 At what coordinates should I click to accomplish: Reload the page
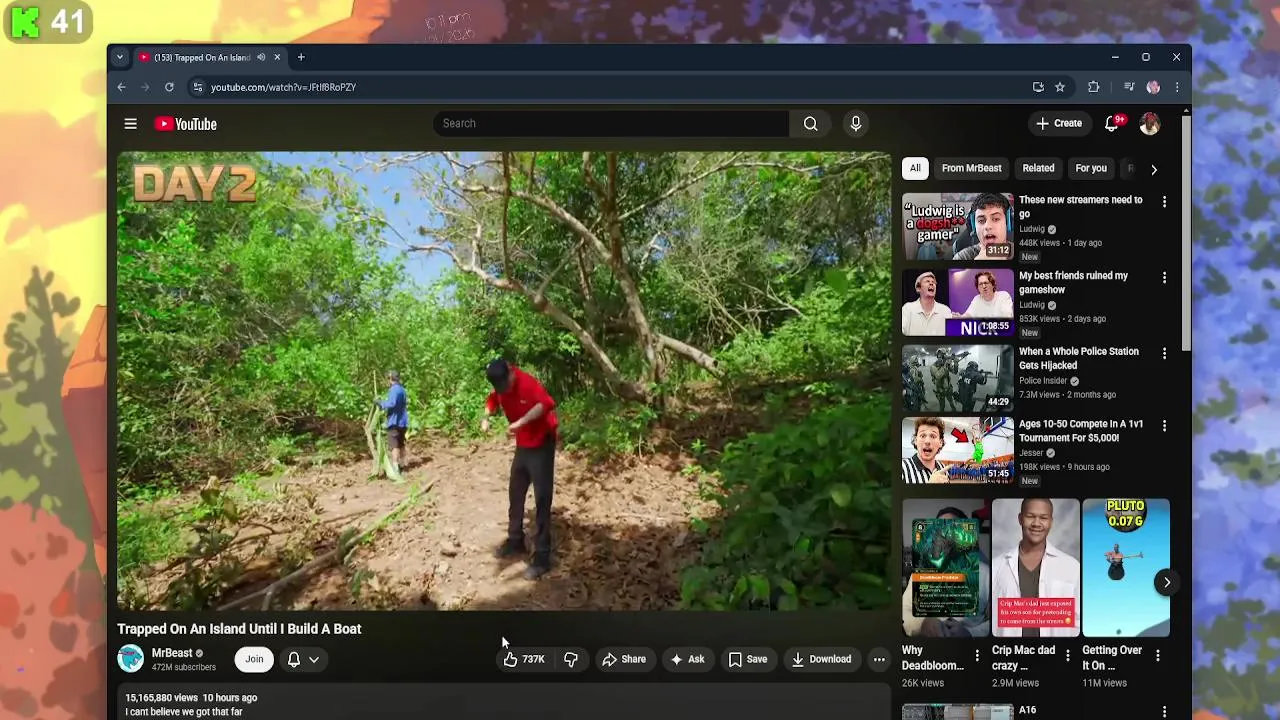(169, 87)
